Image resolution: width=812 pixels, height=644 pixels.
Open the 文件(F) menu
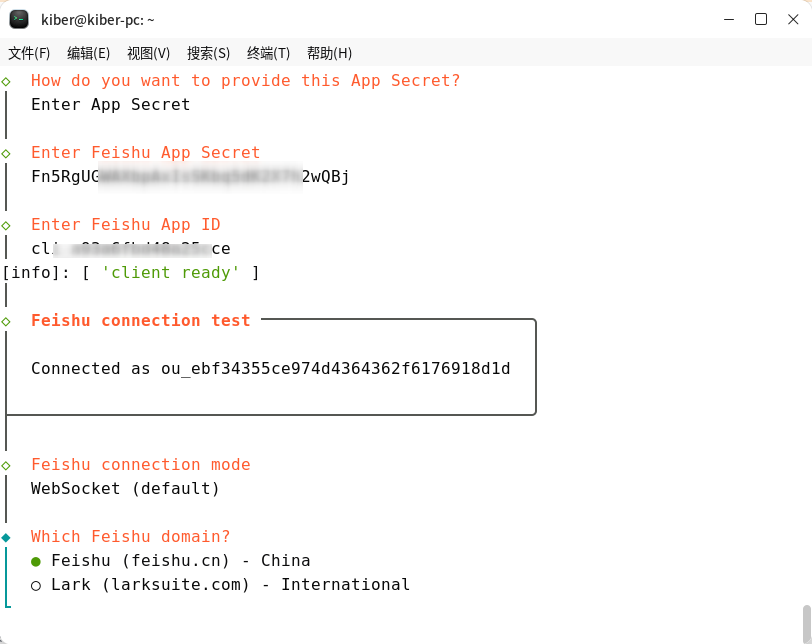pos(29,53)
